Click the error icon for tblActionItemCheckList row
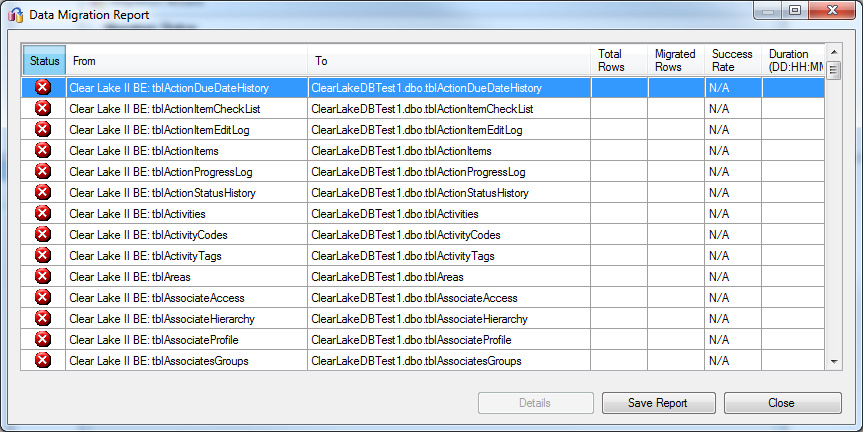Image resolution: width=863 pixels, height=432 pixels. [43, 108]
